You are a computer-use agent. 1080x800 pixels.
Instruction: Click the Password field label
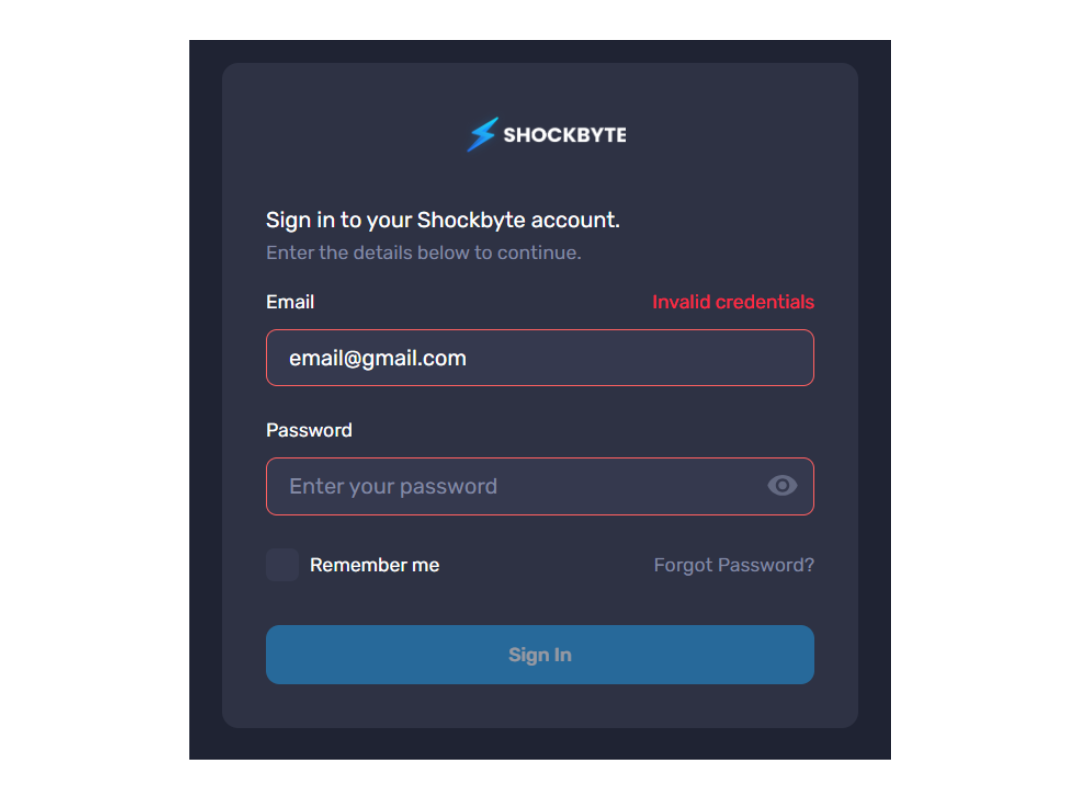pyautogui.click(x=309, y=430)
